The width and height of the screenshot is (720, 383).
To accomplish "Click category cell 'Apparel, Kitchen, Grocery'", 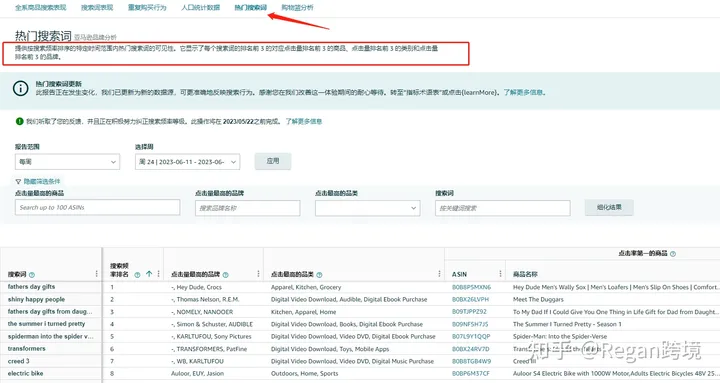I will 306,287.
